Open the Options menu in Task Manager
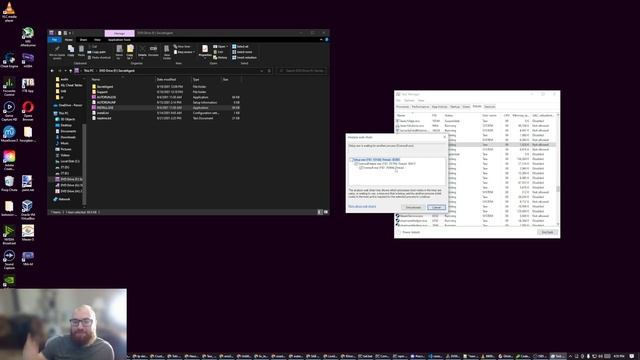 click(x=409, y=100)
